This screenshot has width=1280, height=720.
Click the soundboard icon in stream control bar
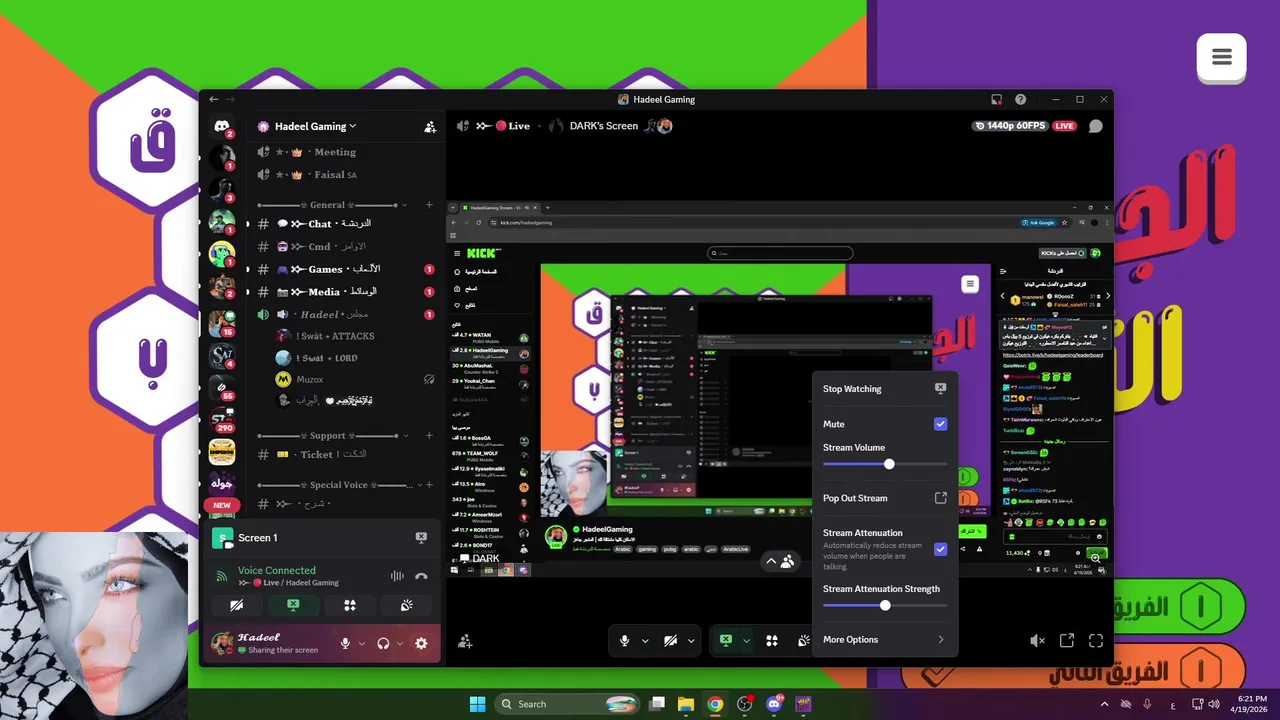804,640
